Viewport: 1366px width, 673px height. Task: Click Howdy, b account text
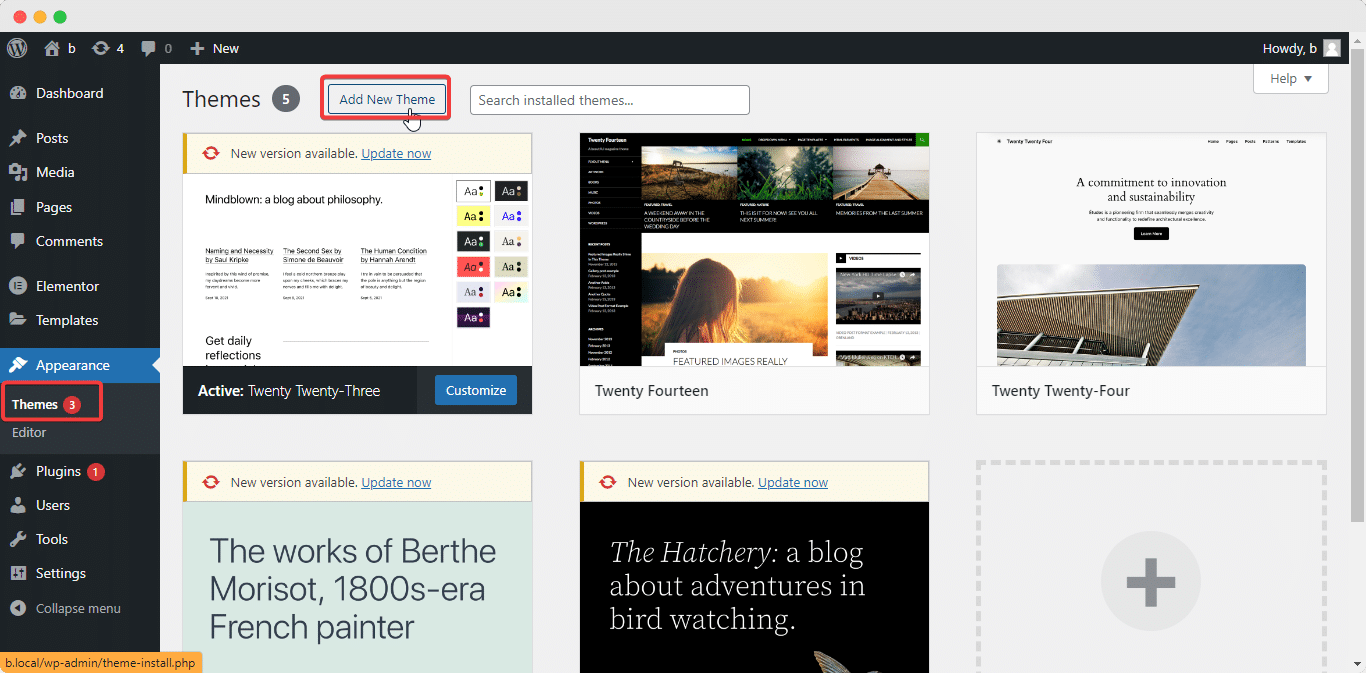pyautogui.click(x=1290, y=48)
